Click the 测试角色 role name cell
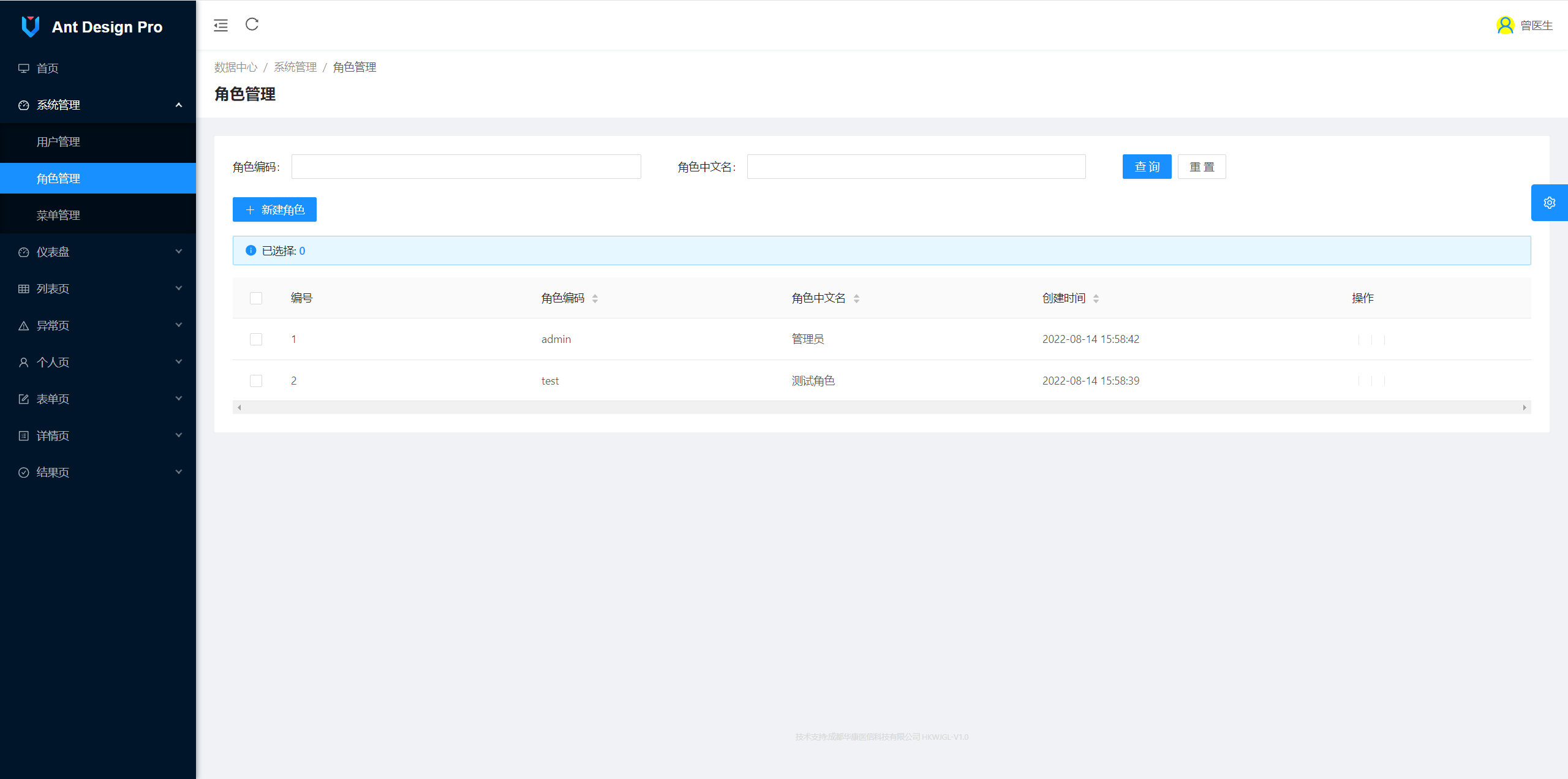1568x779 pixels. click(813, 381)
